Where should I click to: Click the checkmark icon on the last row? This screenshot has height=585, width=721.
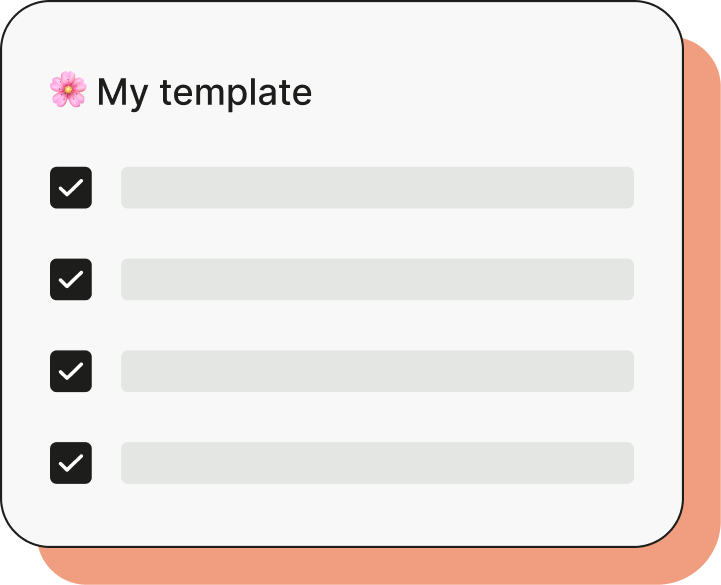pyautogui.click(x=71, y=463)
